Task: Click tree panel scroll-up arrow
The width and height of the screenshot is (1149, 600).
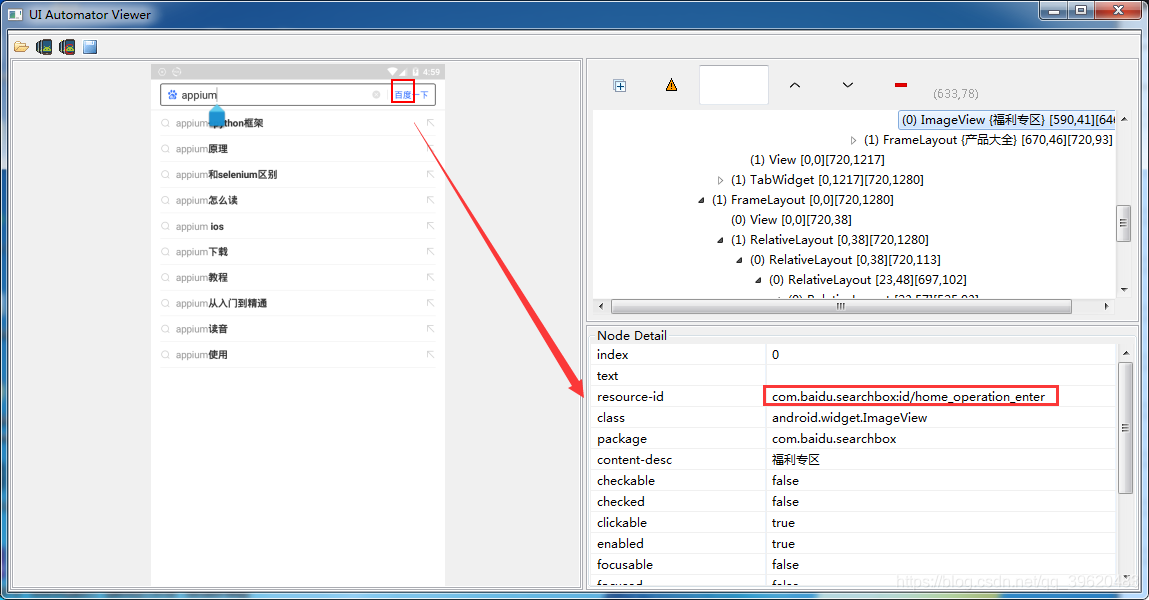Action: (x=1124, y=119)
